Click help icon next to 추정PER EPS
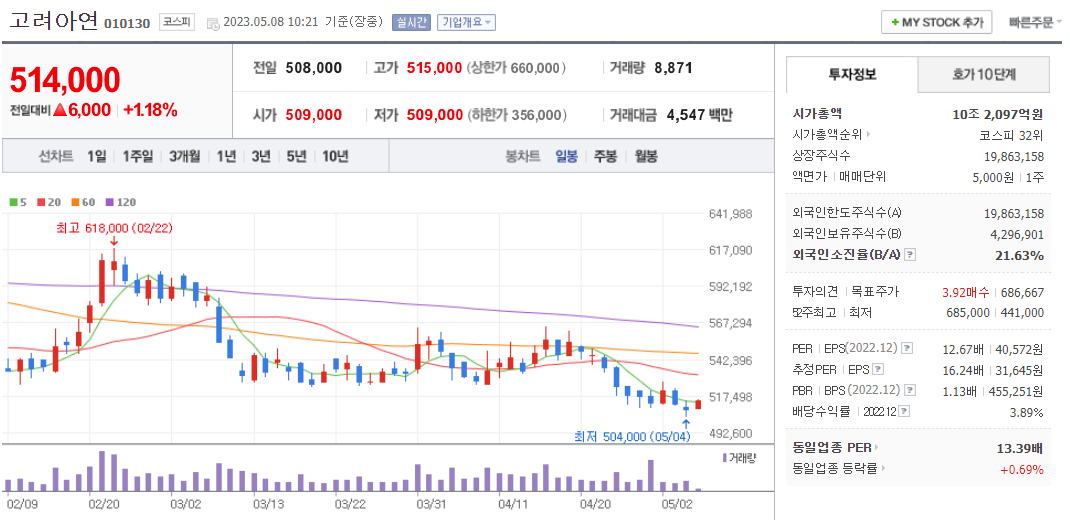 coord(878,369)
